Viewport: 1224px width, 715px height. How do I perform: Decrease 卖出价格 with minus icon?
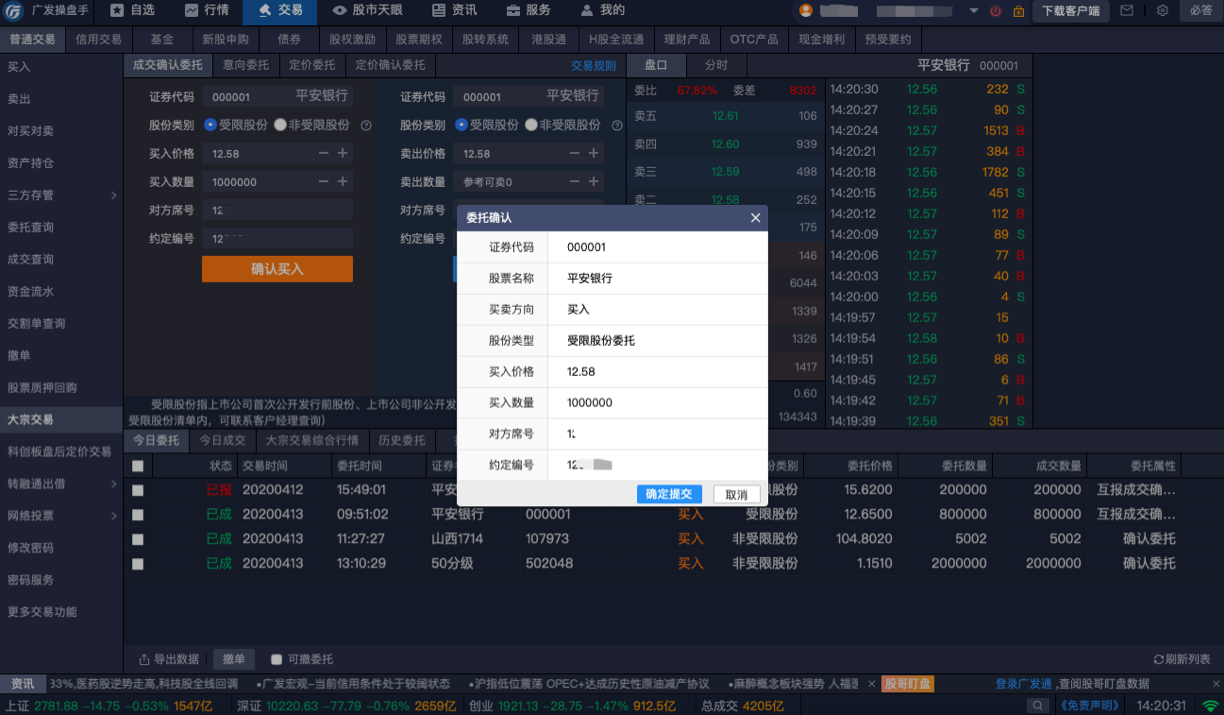tap(574, 154)
